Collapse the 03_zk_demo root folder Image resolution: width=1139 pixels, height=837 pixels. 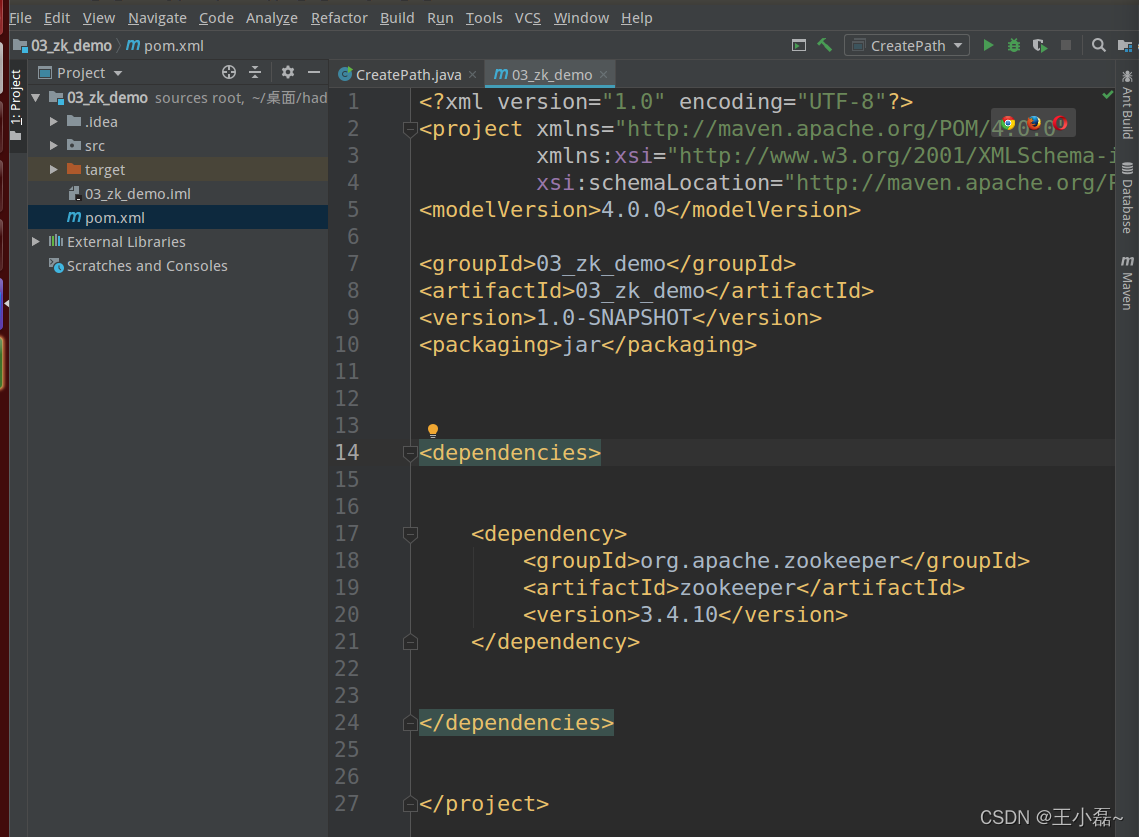point(36,97)
